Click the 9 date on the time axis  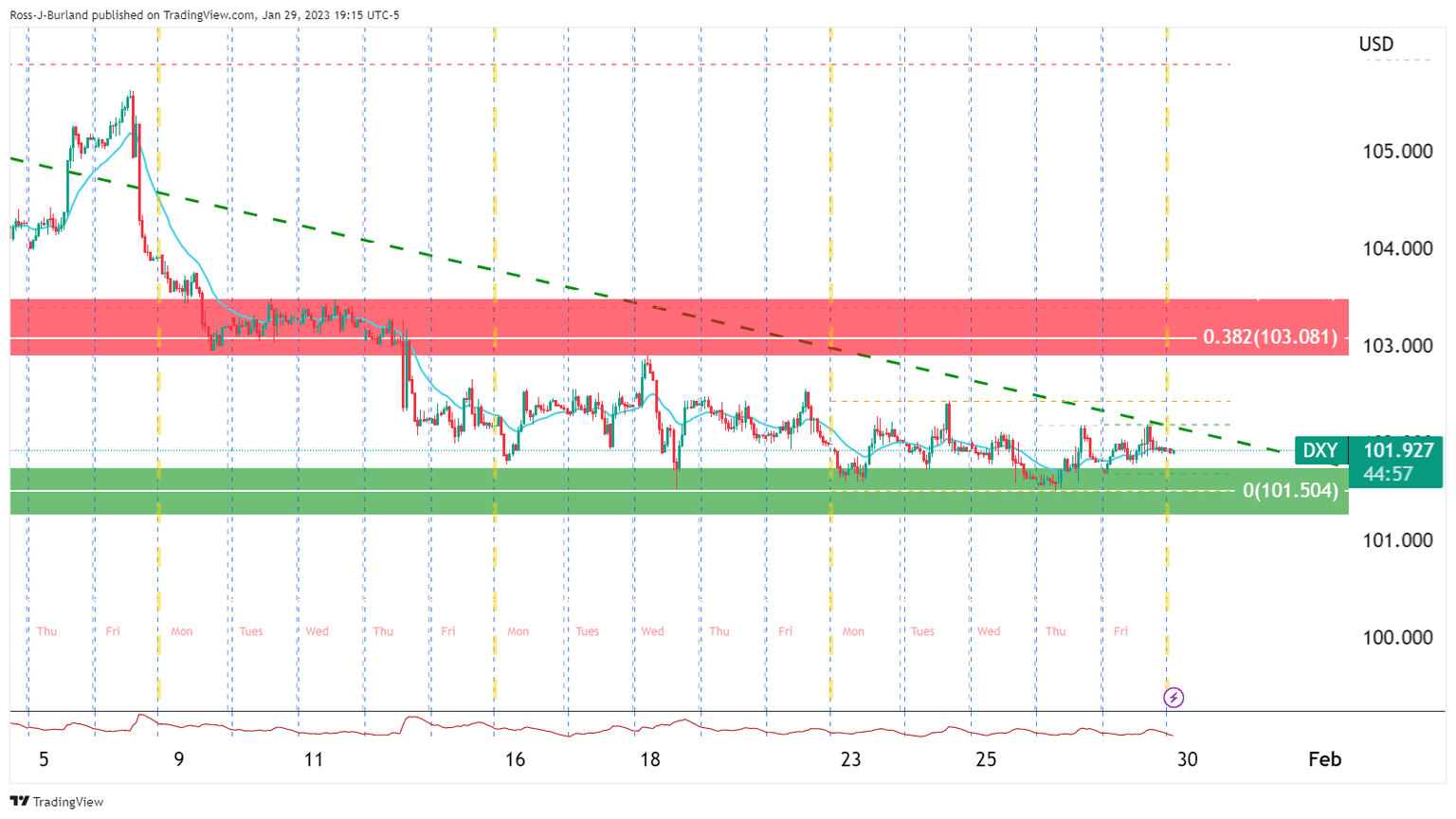pos(179,759)
